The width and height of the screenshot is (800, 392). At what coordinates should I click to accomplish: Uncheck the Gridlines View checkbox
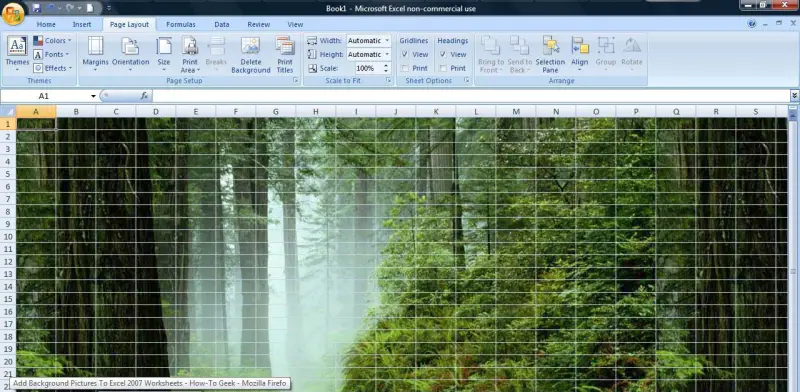pyautogui.click(x=405, y=54)
